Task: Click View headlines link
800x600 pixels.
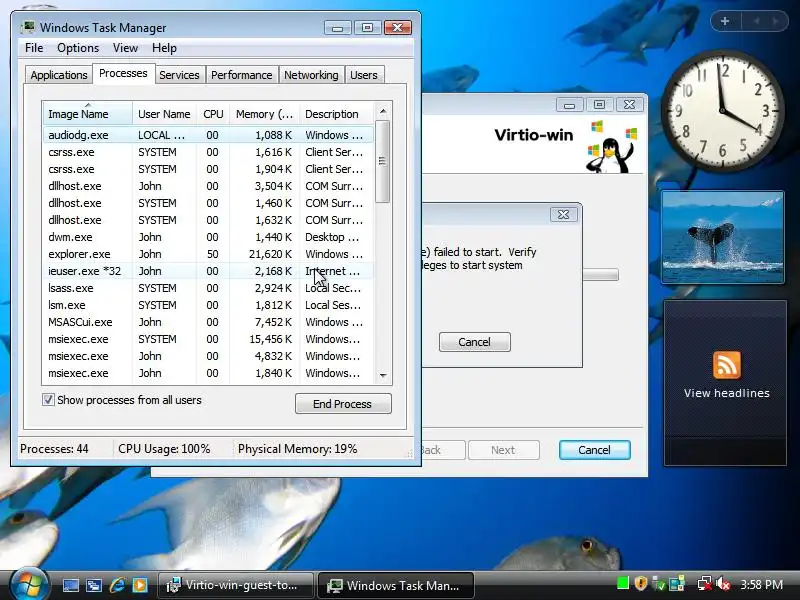Action: (727, 393)
